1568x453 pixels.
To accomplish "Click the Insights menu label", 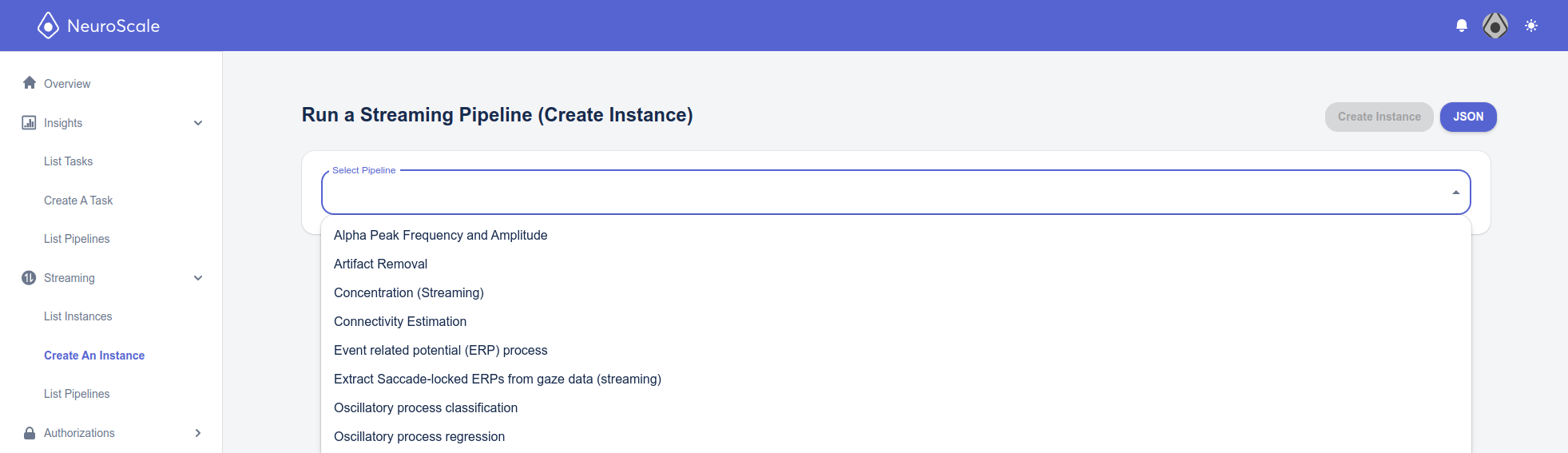I will pyautogui.click(x=63, y=123).
